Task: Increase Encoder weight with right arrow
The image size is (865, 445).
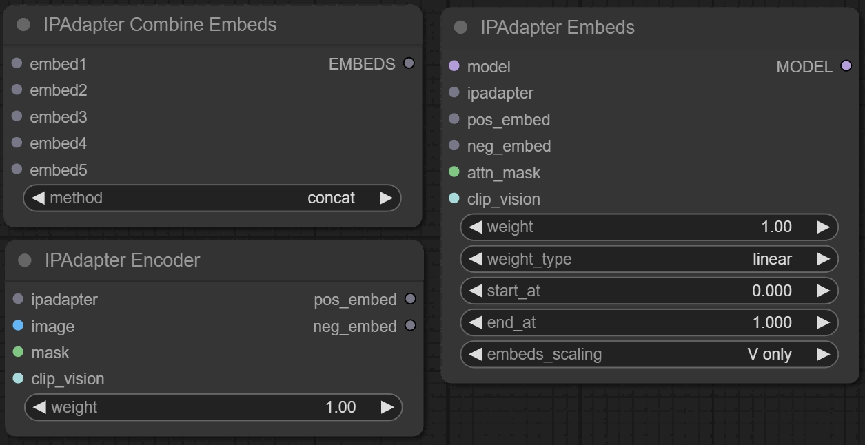Action: tap(387, 408)
